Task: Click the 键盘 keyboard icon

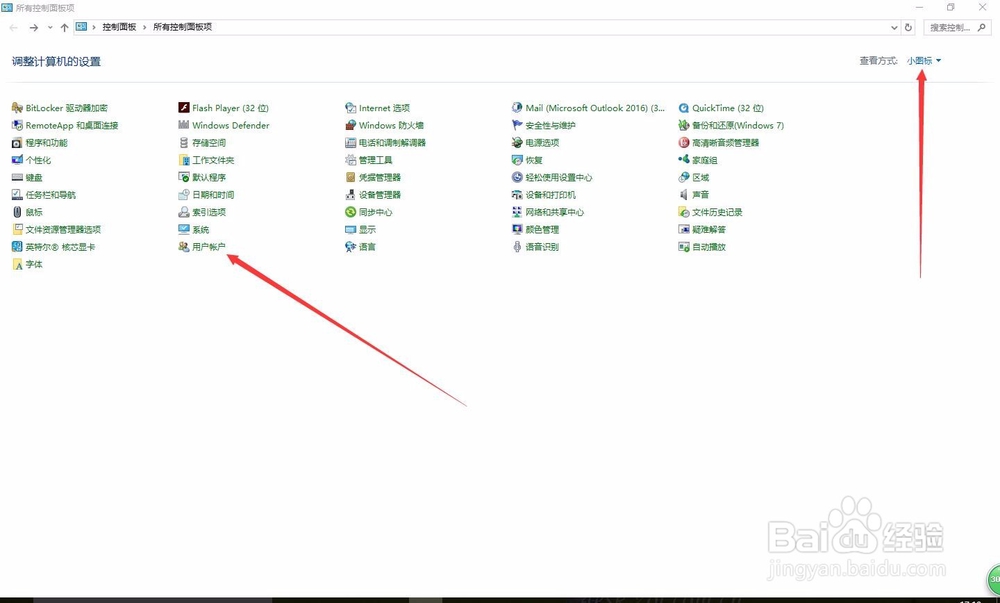Action: (17, 177)
